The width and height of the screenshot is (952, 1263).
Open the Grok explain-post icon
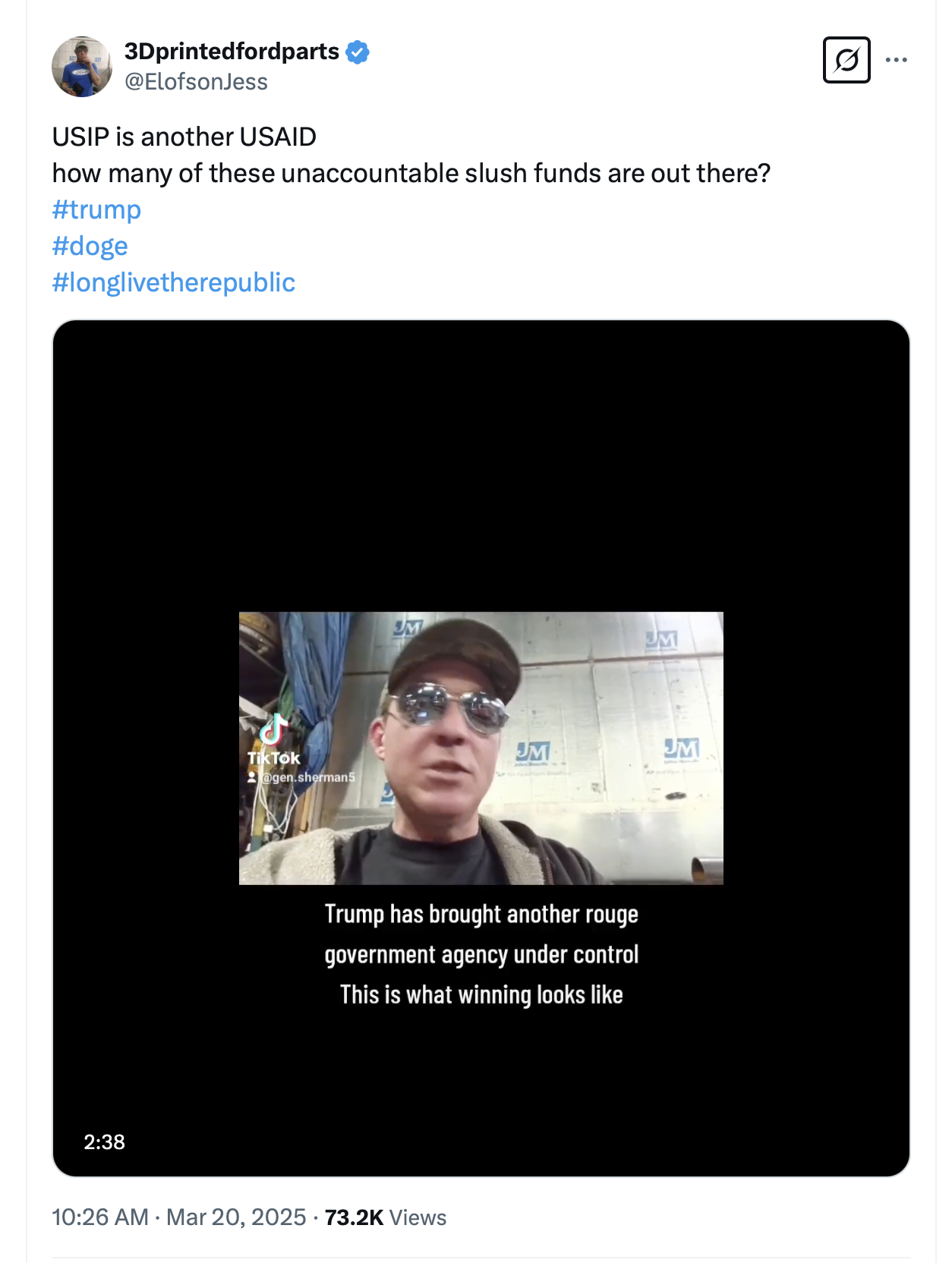846,60
